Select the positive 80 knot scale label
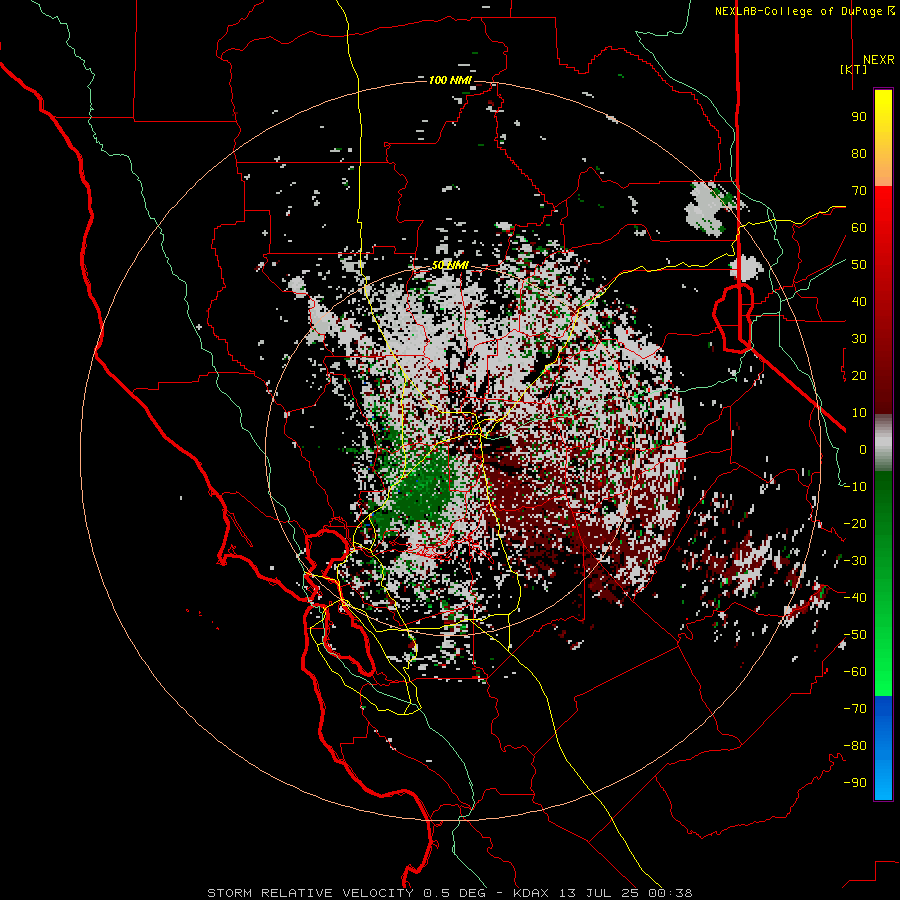 pyautogui.click(x=859, y=154)
